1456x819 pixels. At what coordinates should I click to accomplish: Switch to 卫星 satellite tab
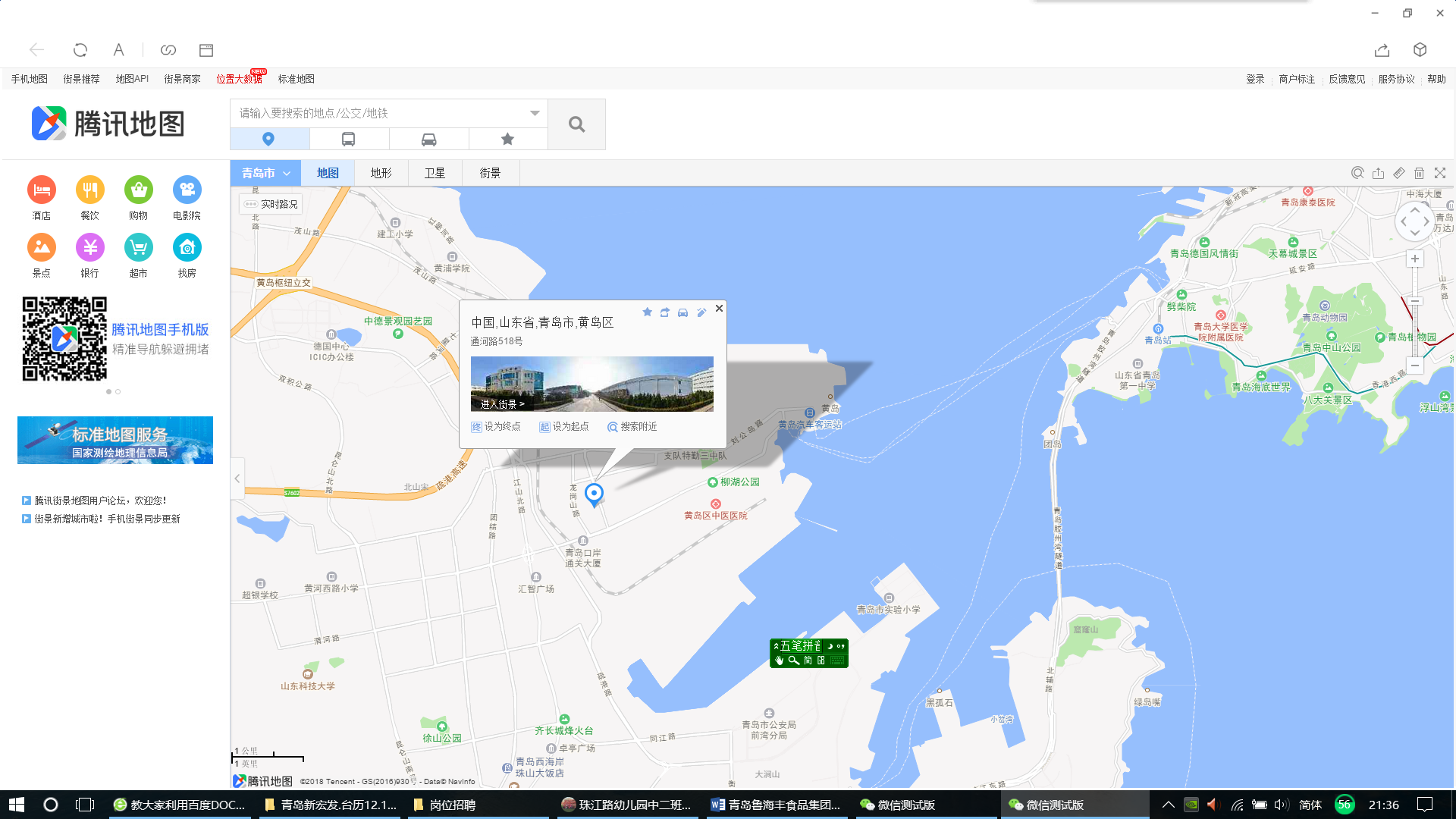tap(435, 173)
